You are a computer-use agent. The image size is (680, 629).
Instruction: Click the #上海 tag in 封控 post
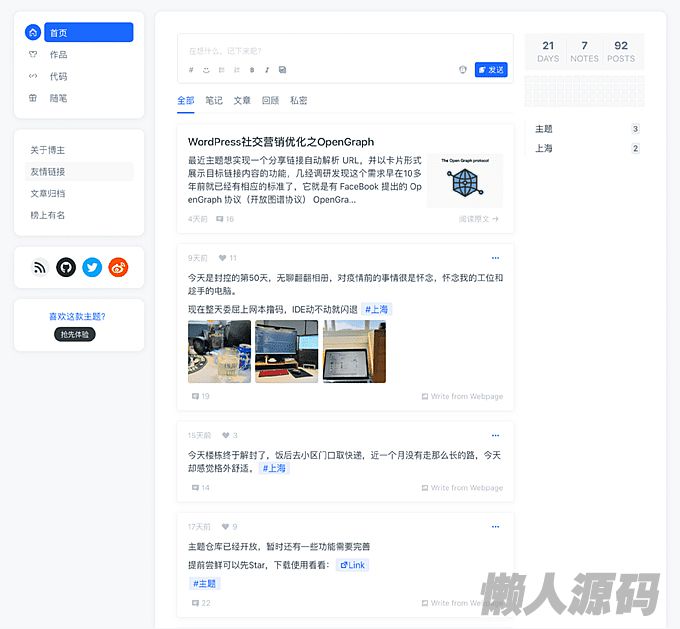376,309
